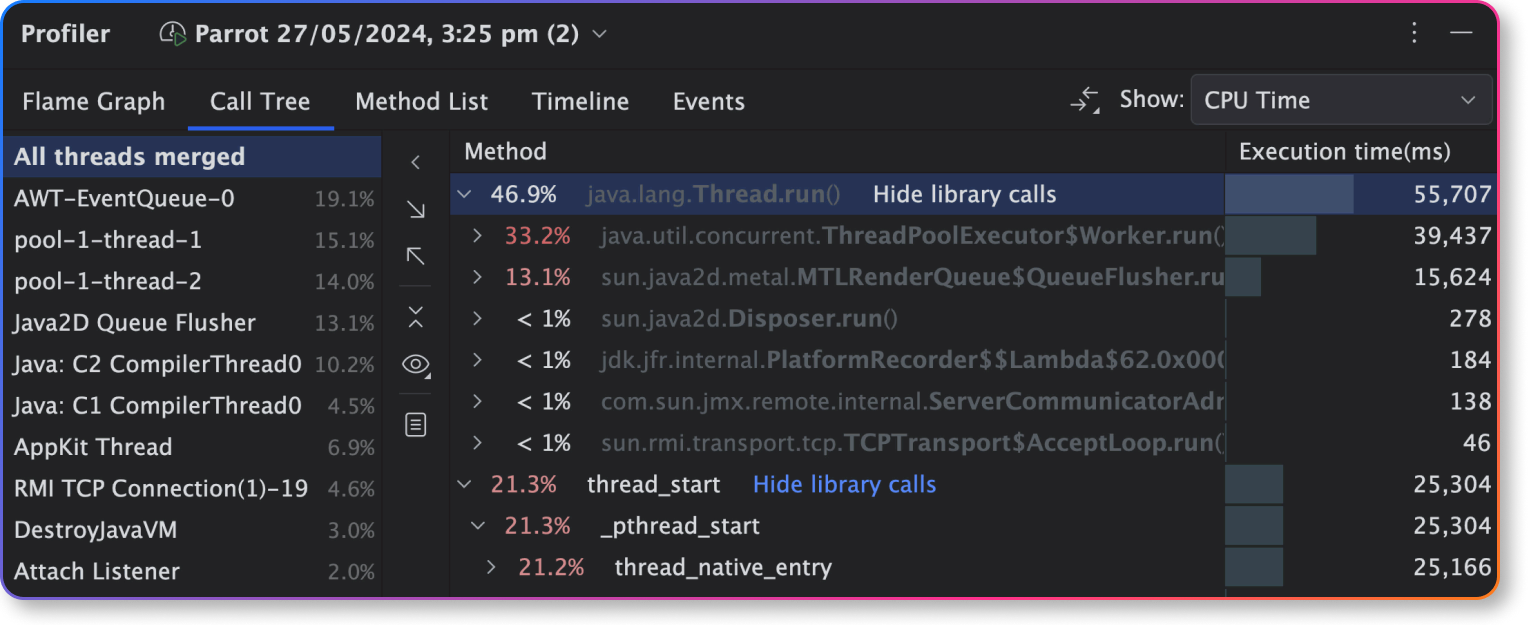Collapse the java.lang.Thread.run node

(x=464, y=194)
